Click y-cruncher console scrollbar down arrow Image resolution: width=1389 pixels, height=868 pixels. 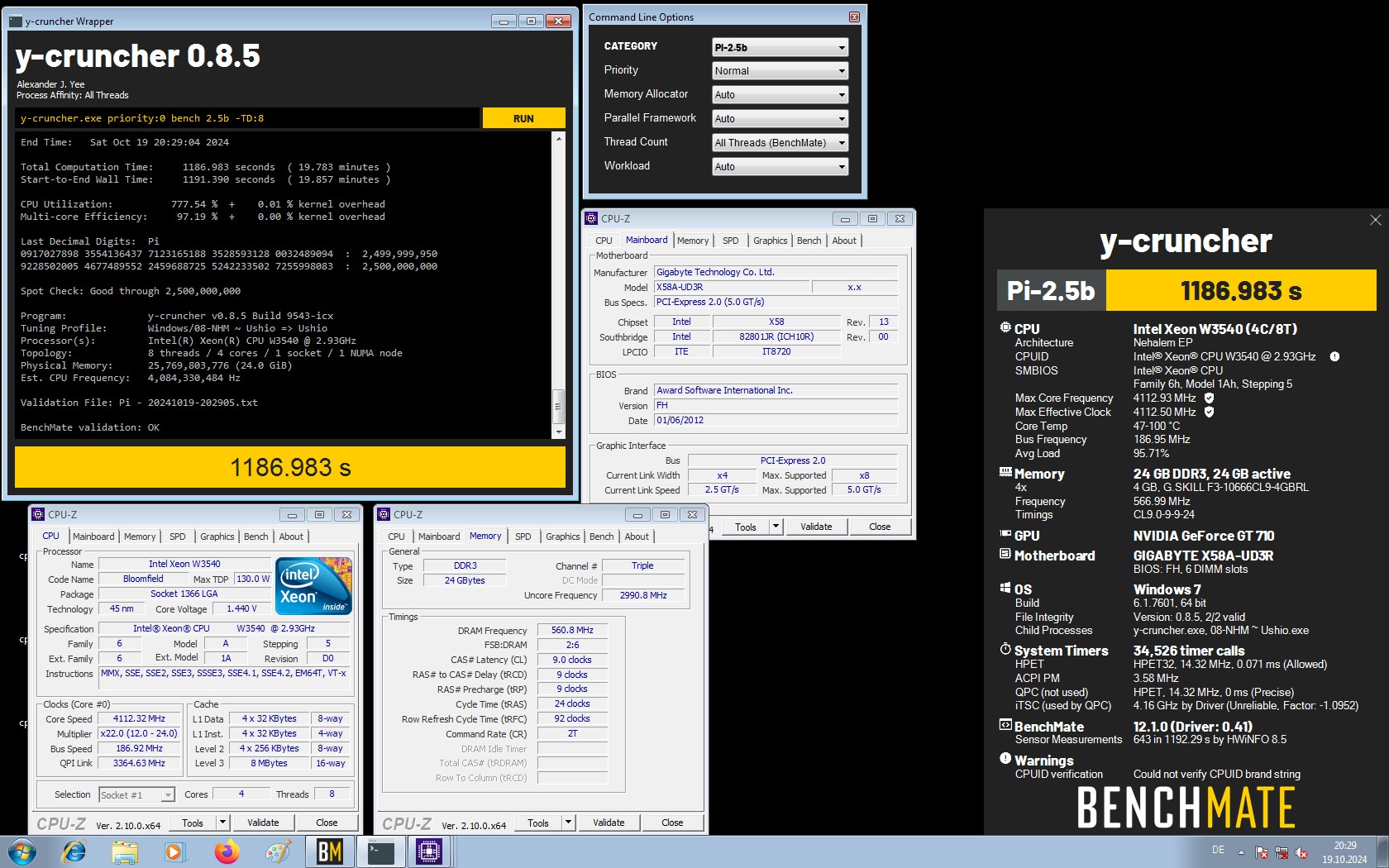[x=559, y=432]
